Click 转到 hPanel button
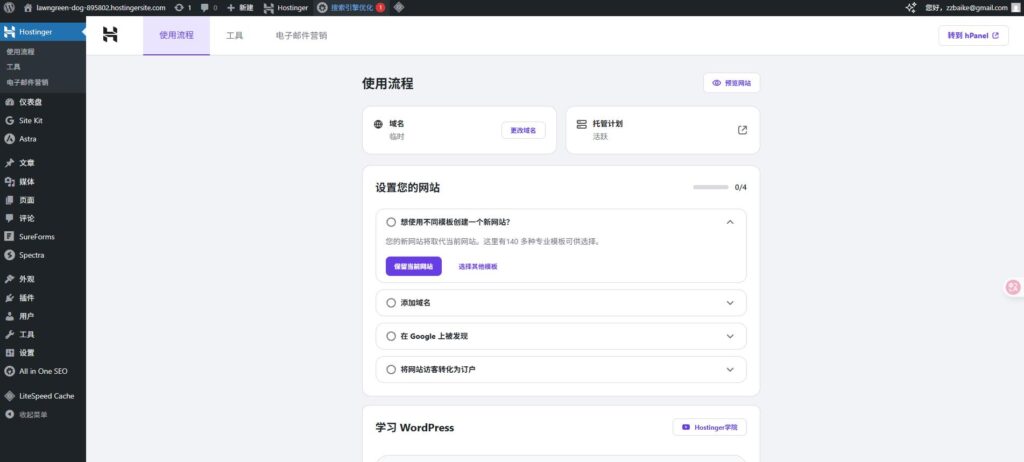The height and width of the screenshot is (462, 1024). click(x=973, y=36)
